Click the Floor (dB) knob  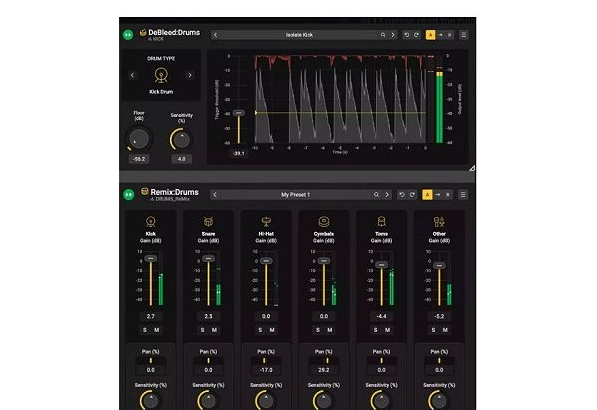(x=139, y=139)
